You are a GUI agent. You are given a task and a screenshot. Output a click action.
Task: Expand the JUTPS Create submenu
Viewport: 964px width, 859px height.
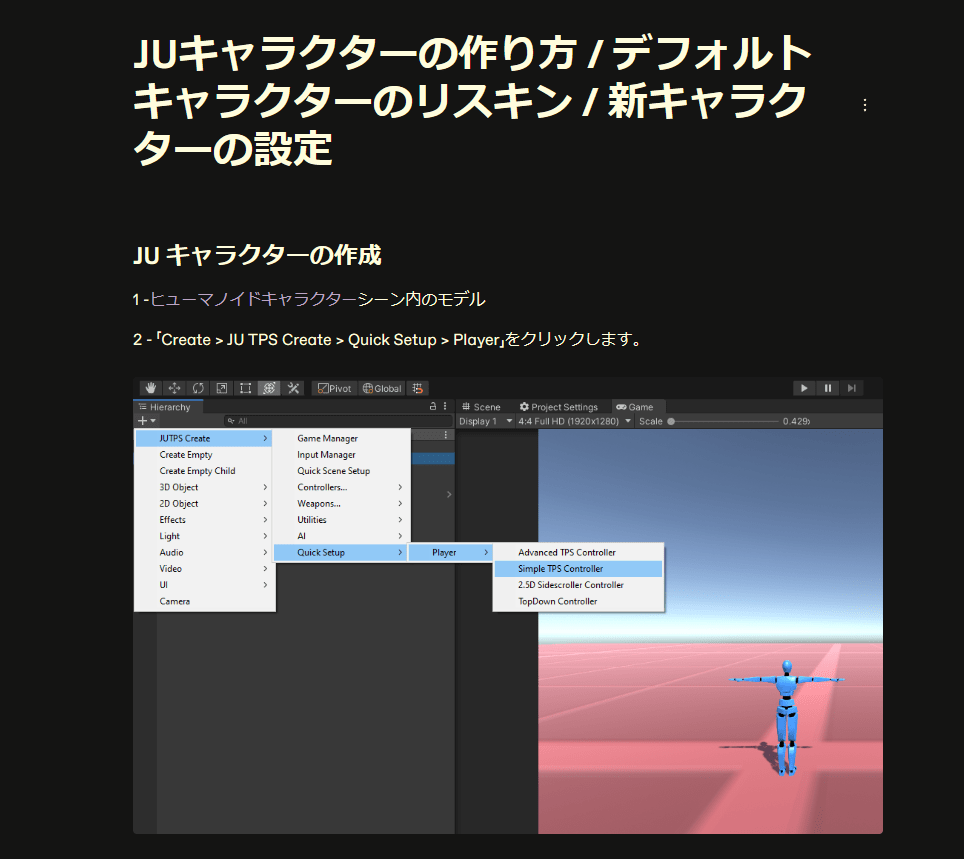tap(205, 438)
